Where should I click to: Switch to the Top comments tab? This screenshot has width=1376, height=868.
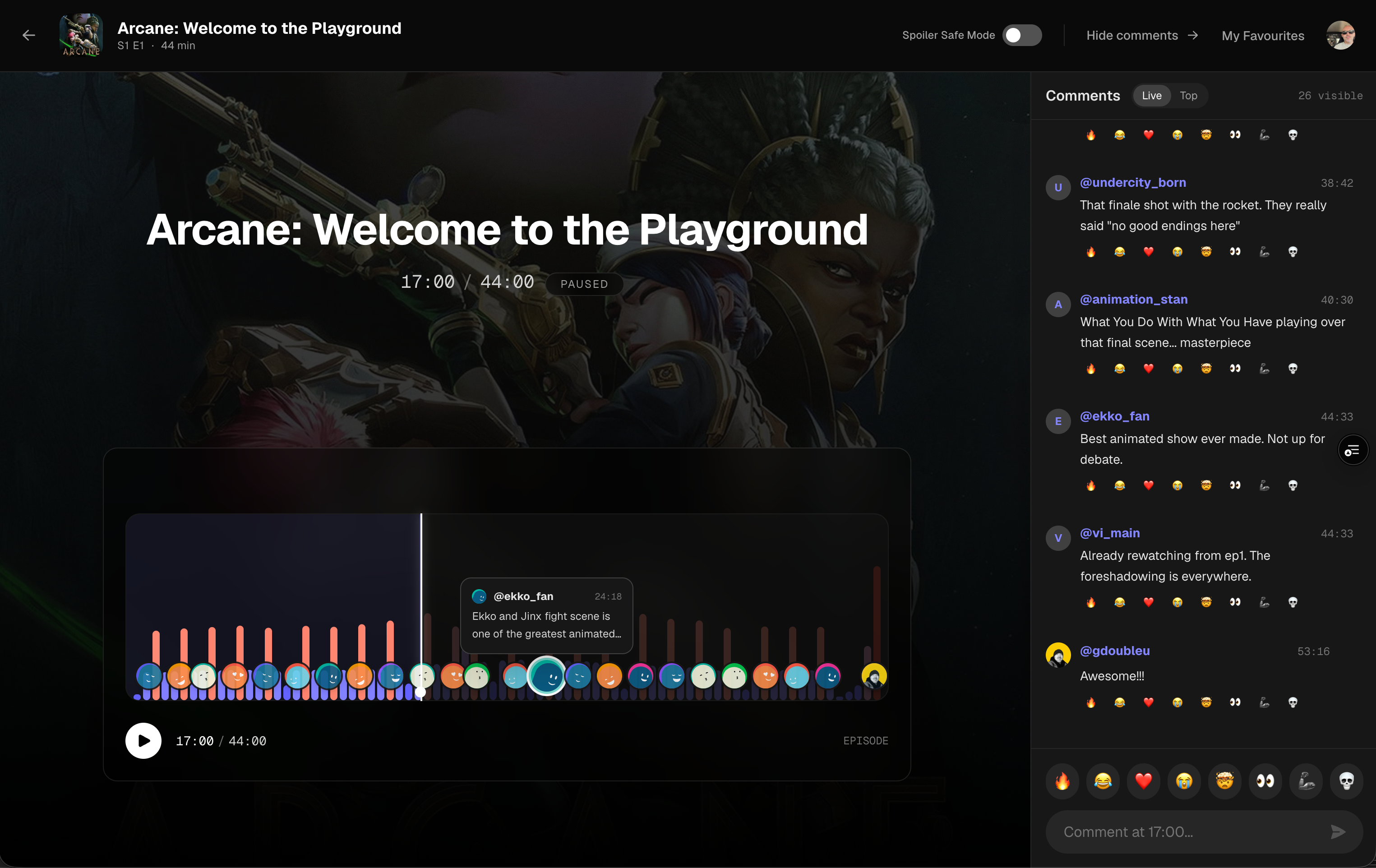1188,96
